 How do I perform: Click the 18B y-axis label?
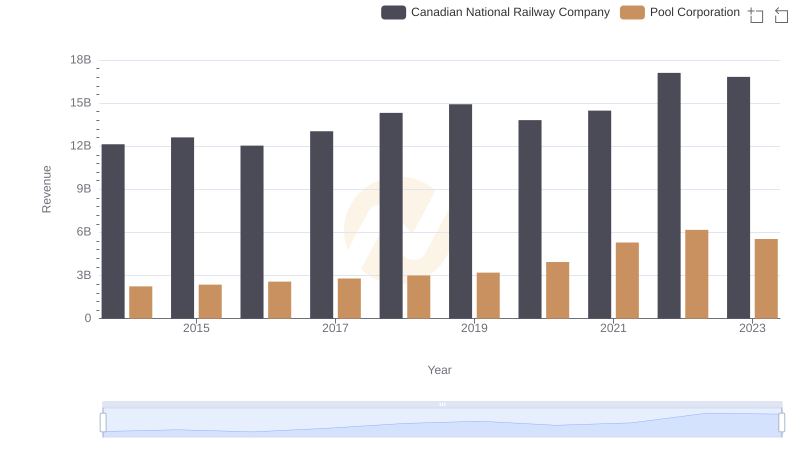coord(81,60)
